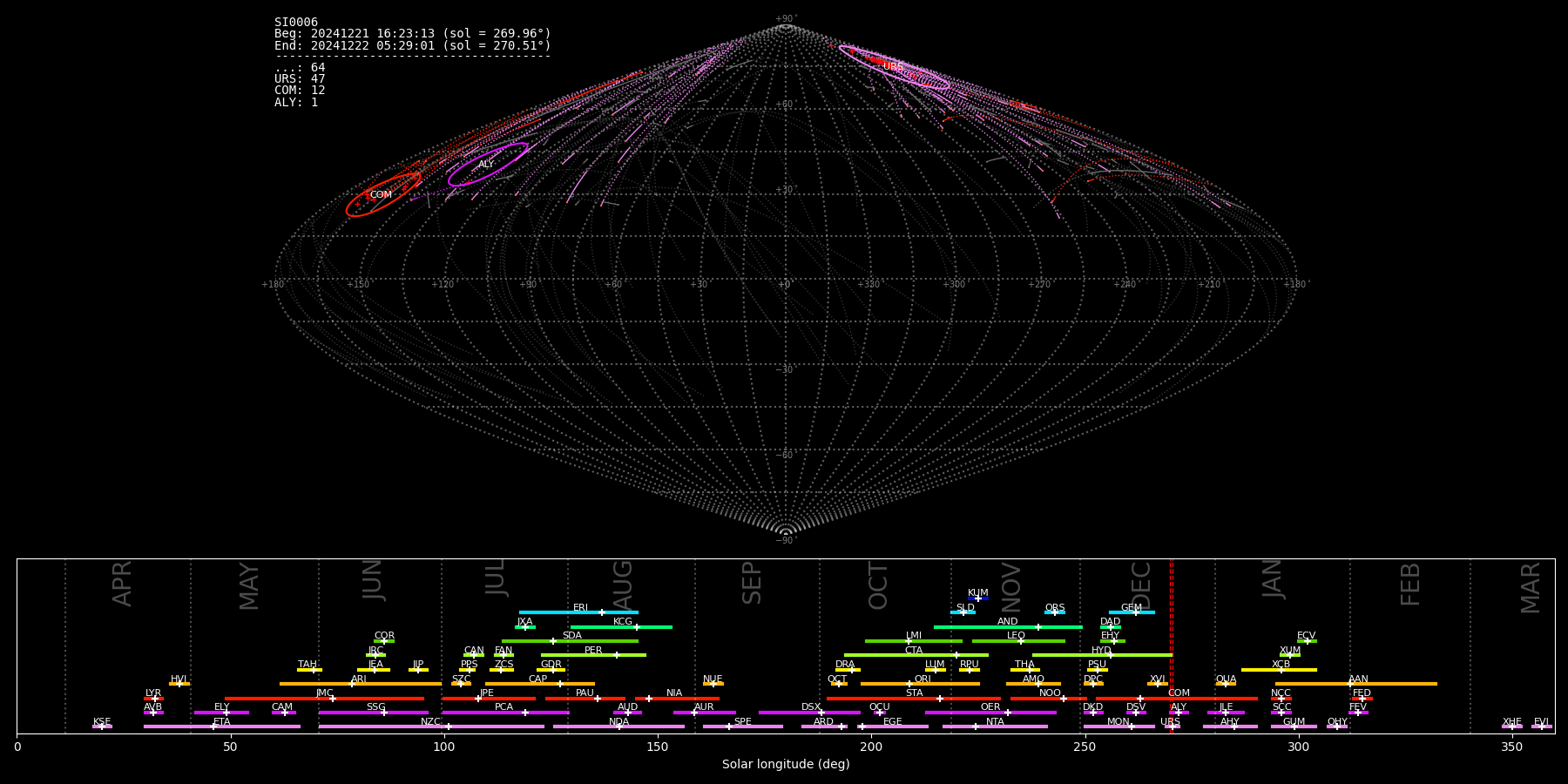This screenshot has width=1568, height=784.
Task: Click the AMO orange shower bar
Action: click(1033, 684)
